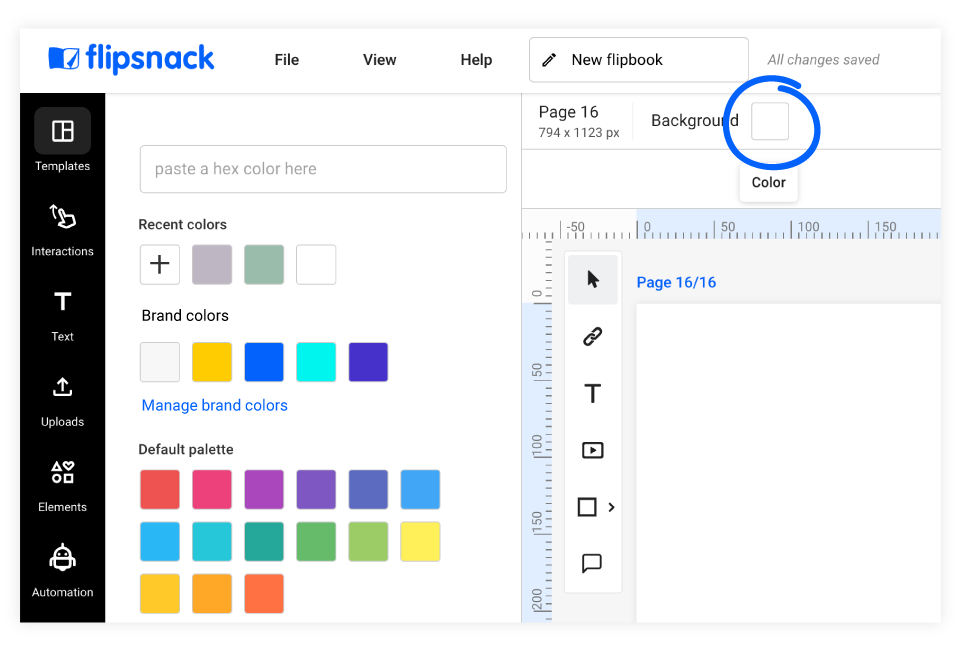Add a new recent color with the plus swatch
Screen dimensions: 960x650
click(159, 264)
